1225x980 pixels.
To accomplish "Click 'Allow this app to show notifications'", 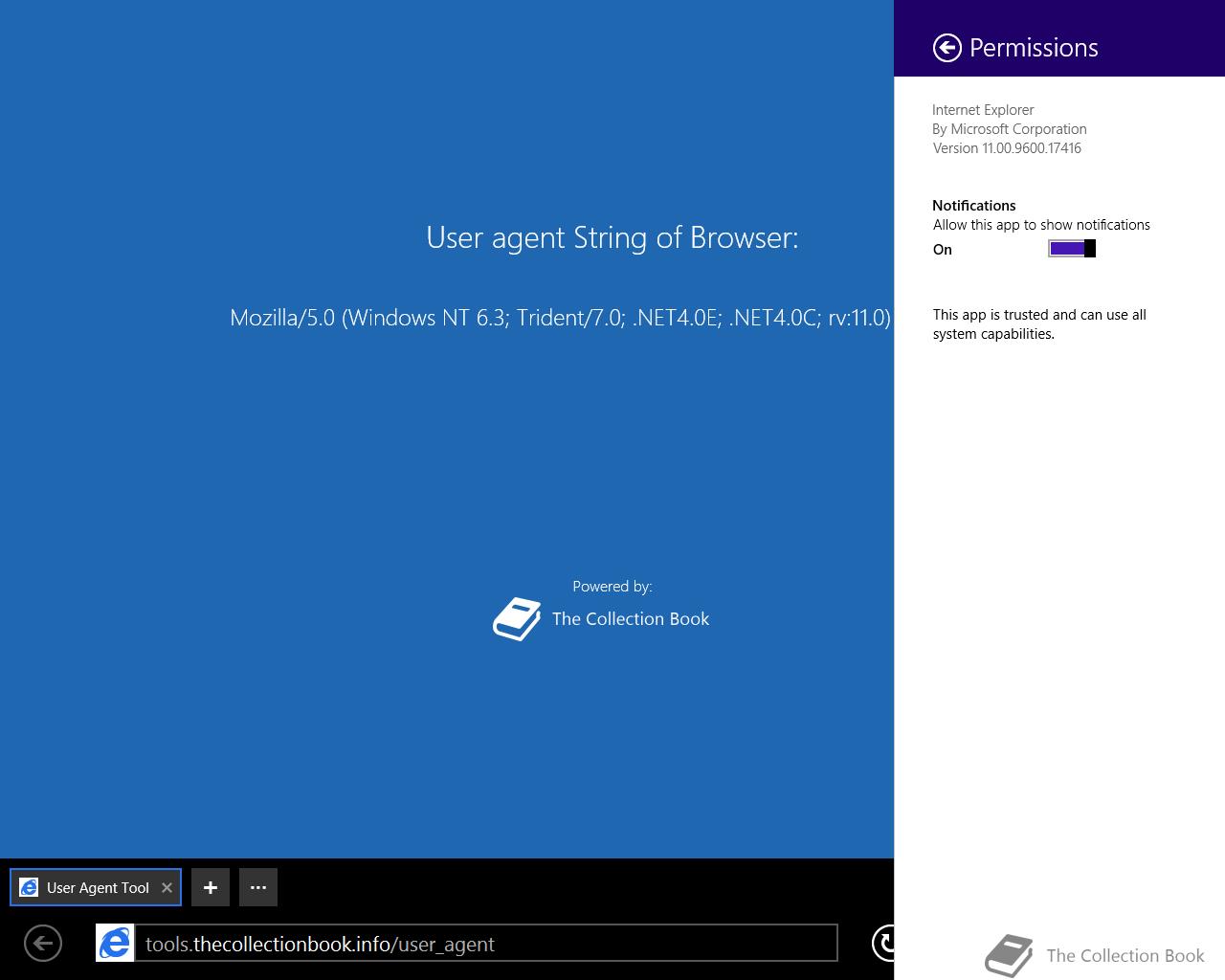I will coord(1041,225).
